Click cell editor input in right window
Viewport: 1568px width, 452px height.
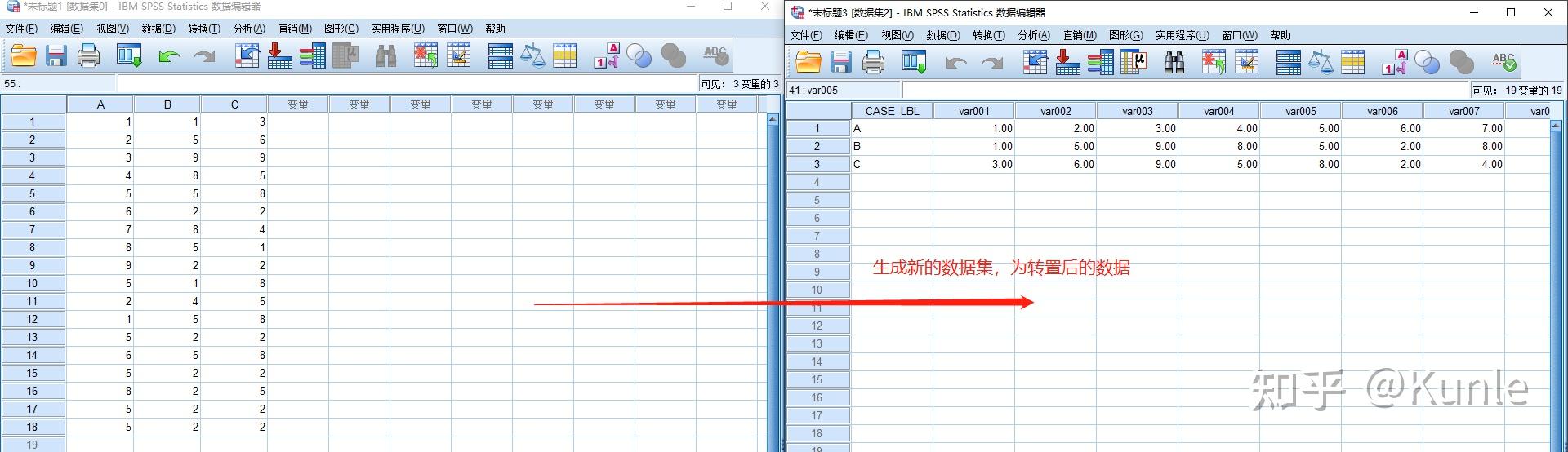pyautogui.click(x=1185, y=90)
